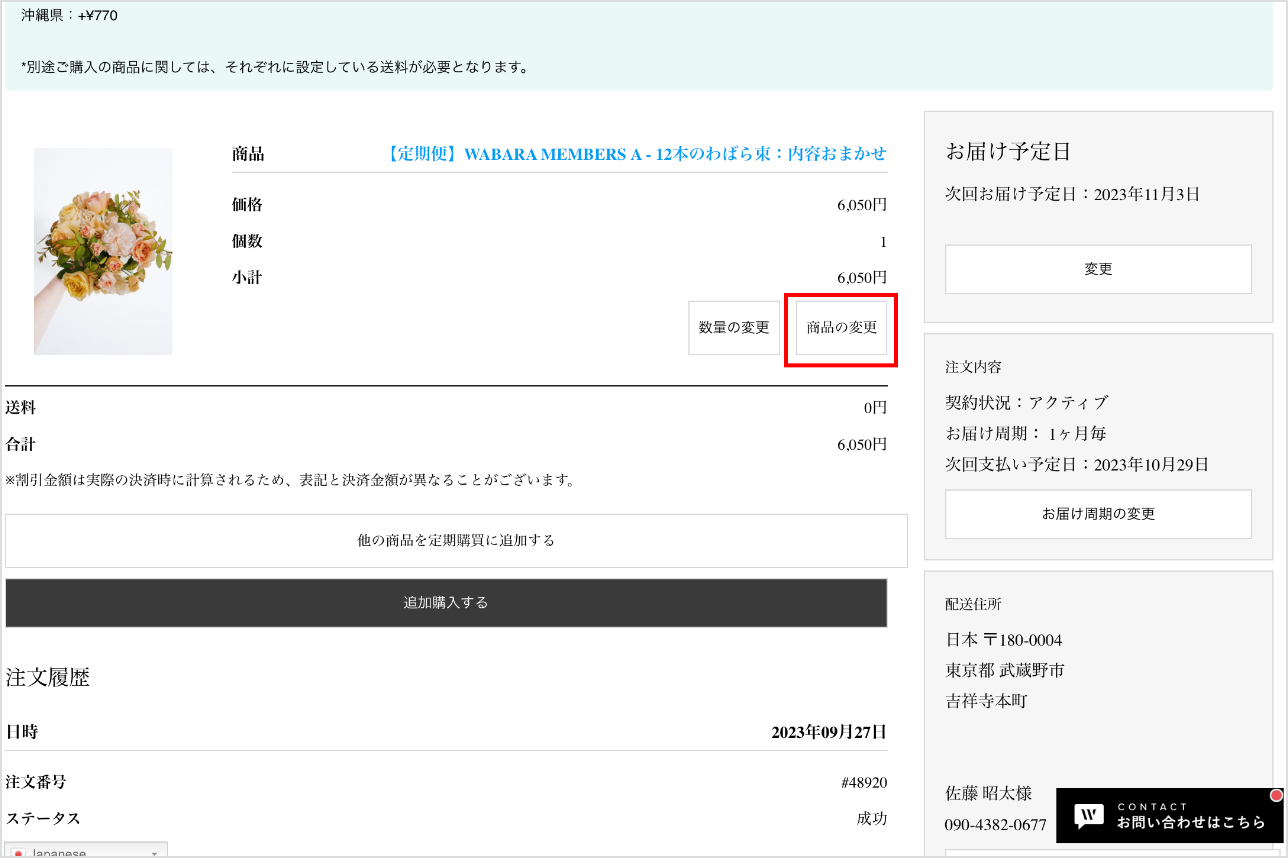The height and width of the screenshot is (858, 1288).
Task: Click order number #48920
Action: [x=863, y=782]
